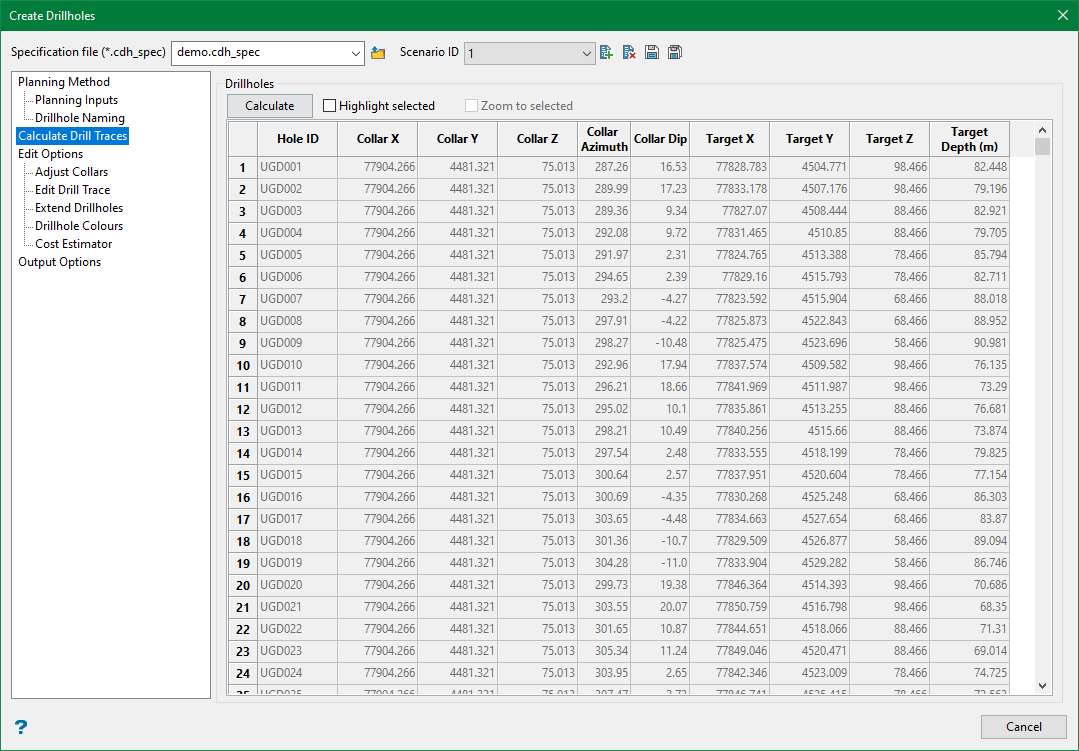Close the Create Drillholes dialog
The height and width of the screenshot is (751, 1079).
(x=1062, y=15)
